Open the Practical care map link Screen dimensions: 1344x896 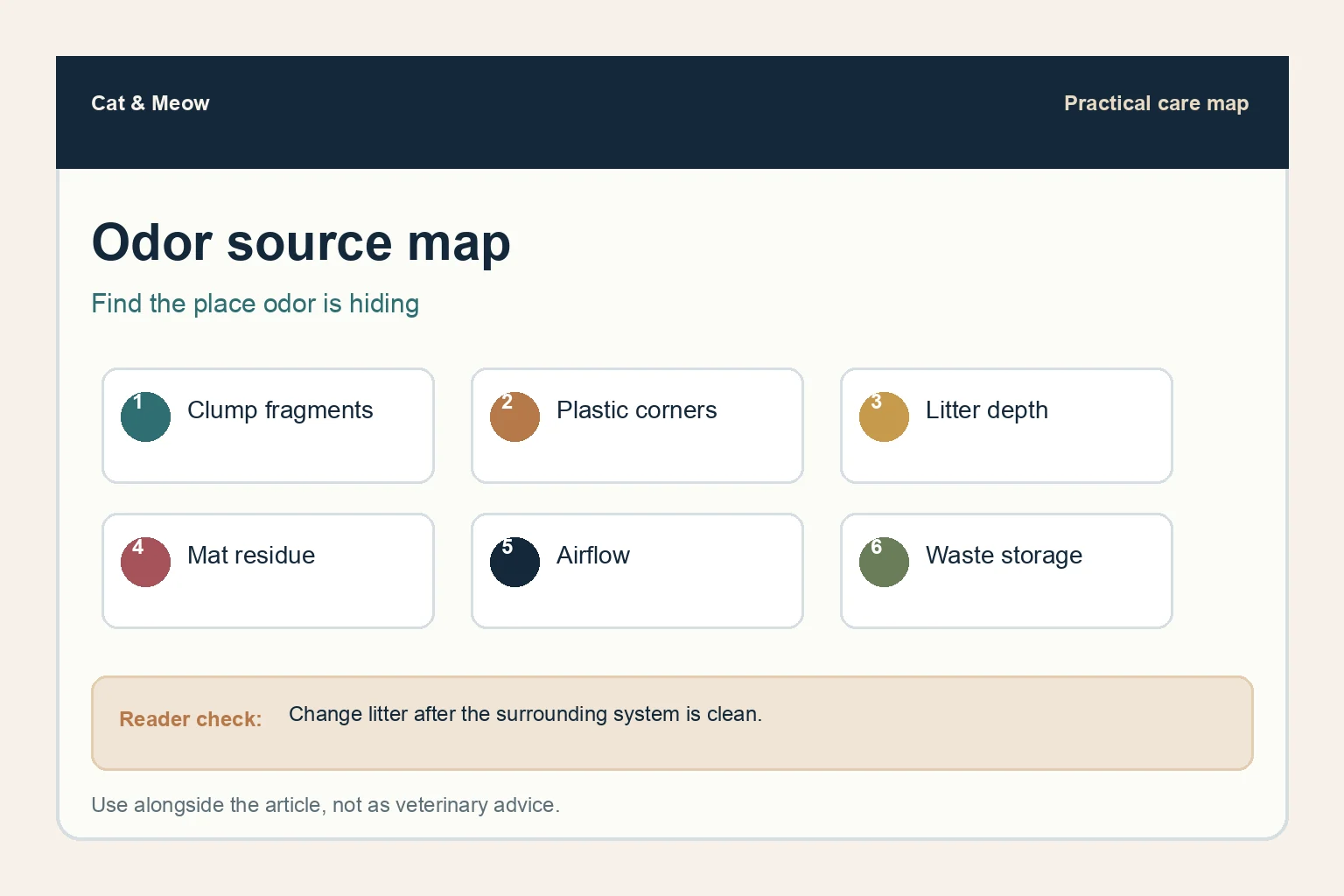(x=1156, y=103)
